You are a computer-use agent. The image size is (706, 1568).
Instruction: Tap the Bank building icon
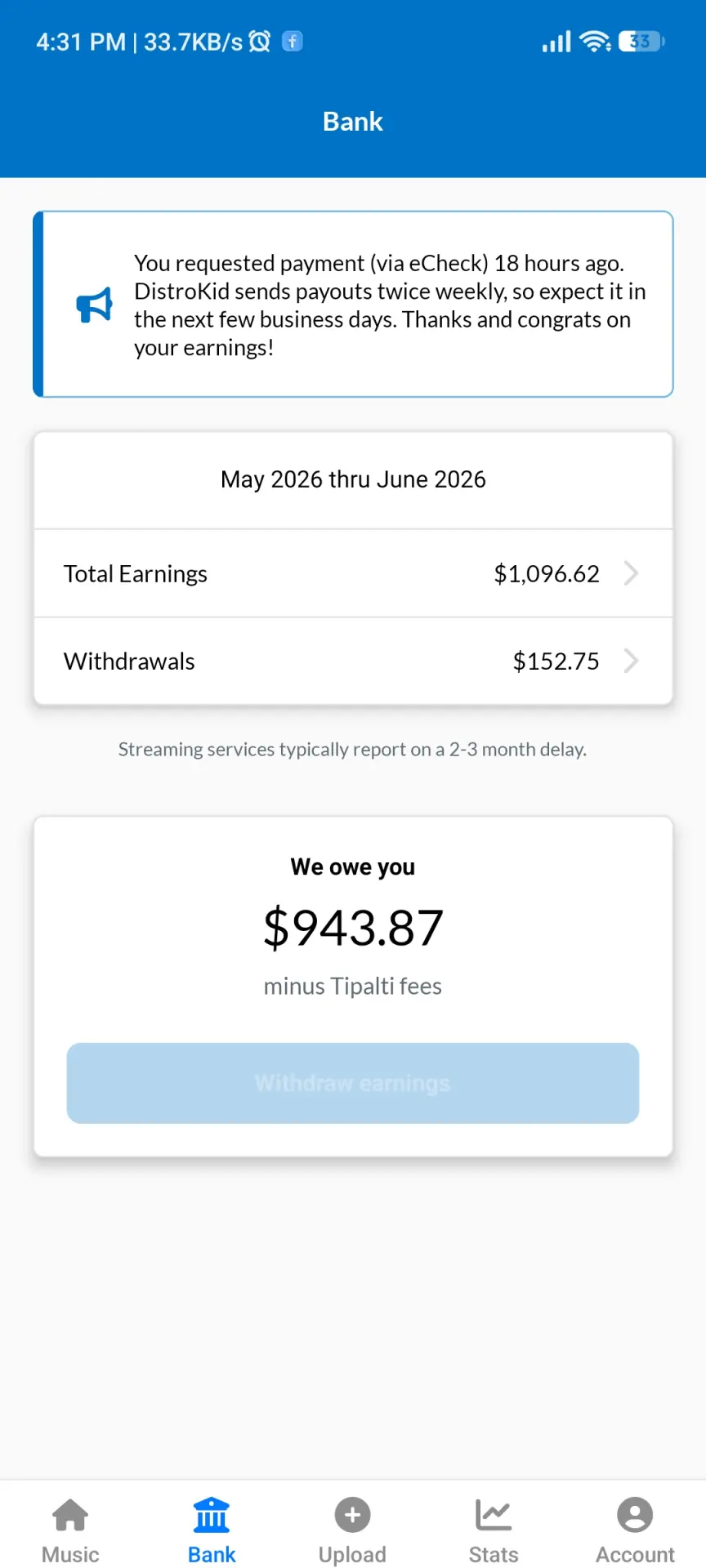coord(212,1515)
